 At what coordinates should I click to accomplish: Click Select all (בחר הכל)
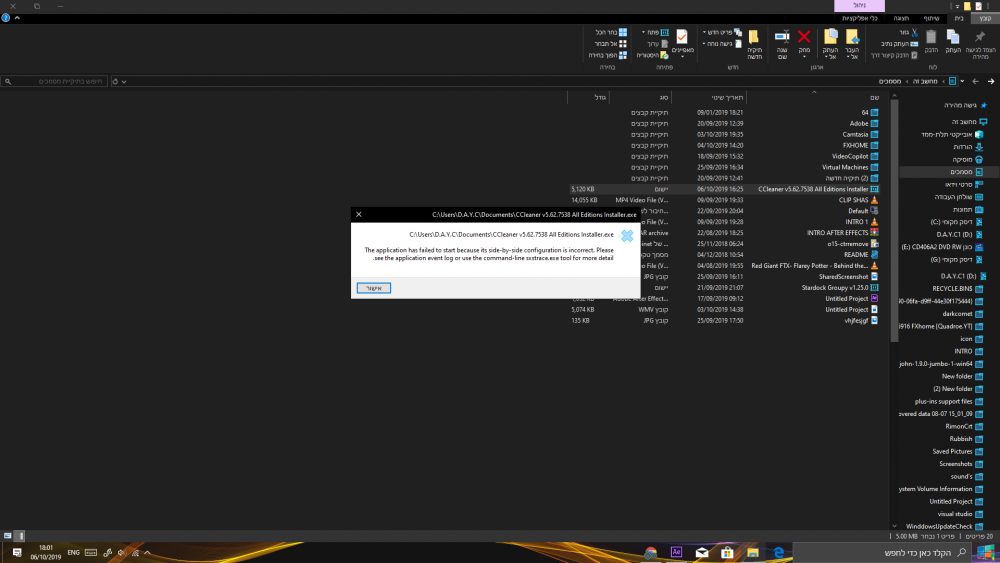[x=611, y=33]
